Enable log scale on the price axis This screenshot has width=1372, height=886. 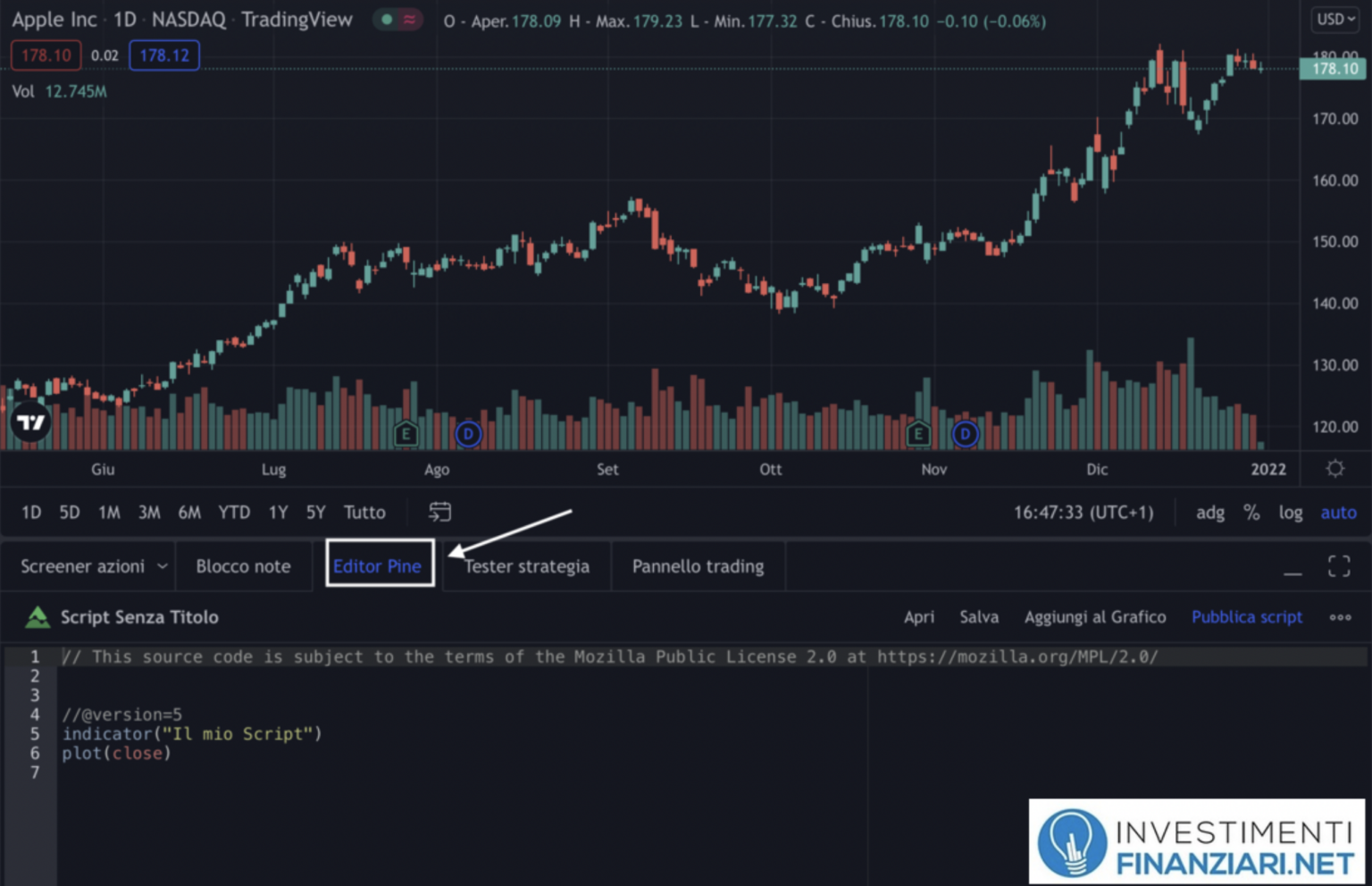(x=1291, y=512)
